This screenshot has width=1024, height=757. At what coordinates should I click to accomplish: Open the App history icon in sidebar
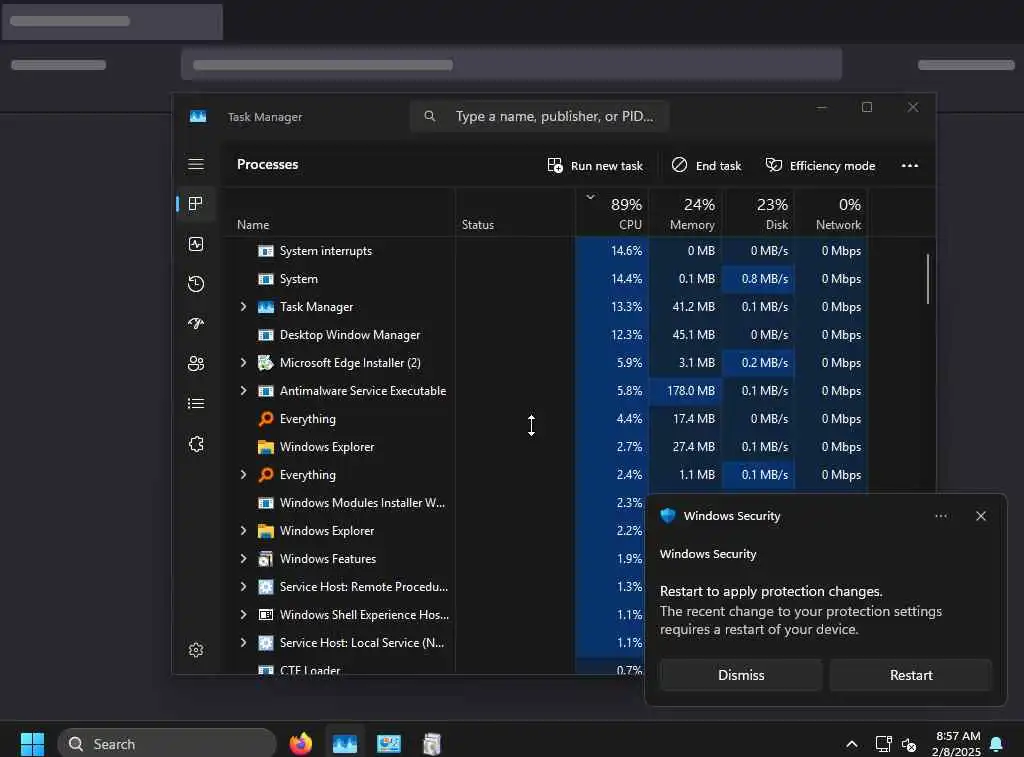click(x=196, y=284)
